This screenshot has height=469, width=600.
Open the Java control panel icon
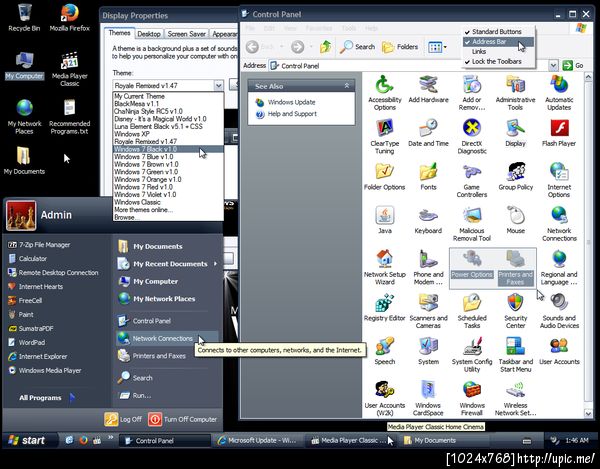tap(385, 220)
